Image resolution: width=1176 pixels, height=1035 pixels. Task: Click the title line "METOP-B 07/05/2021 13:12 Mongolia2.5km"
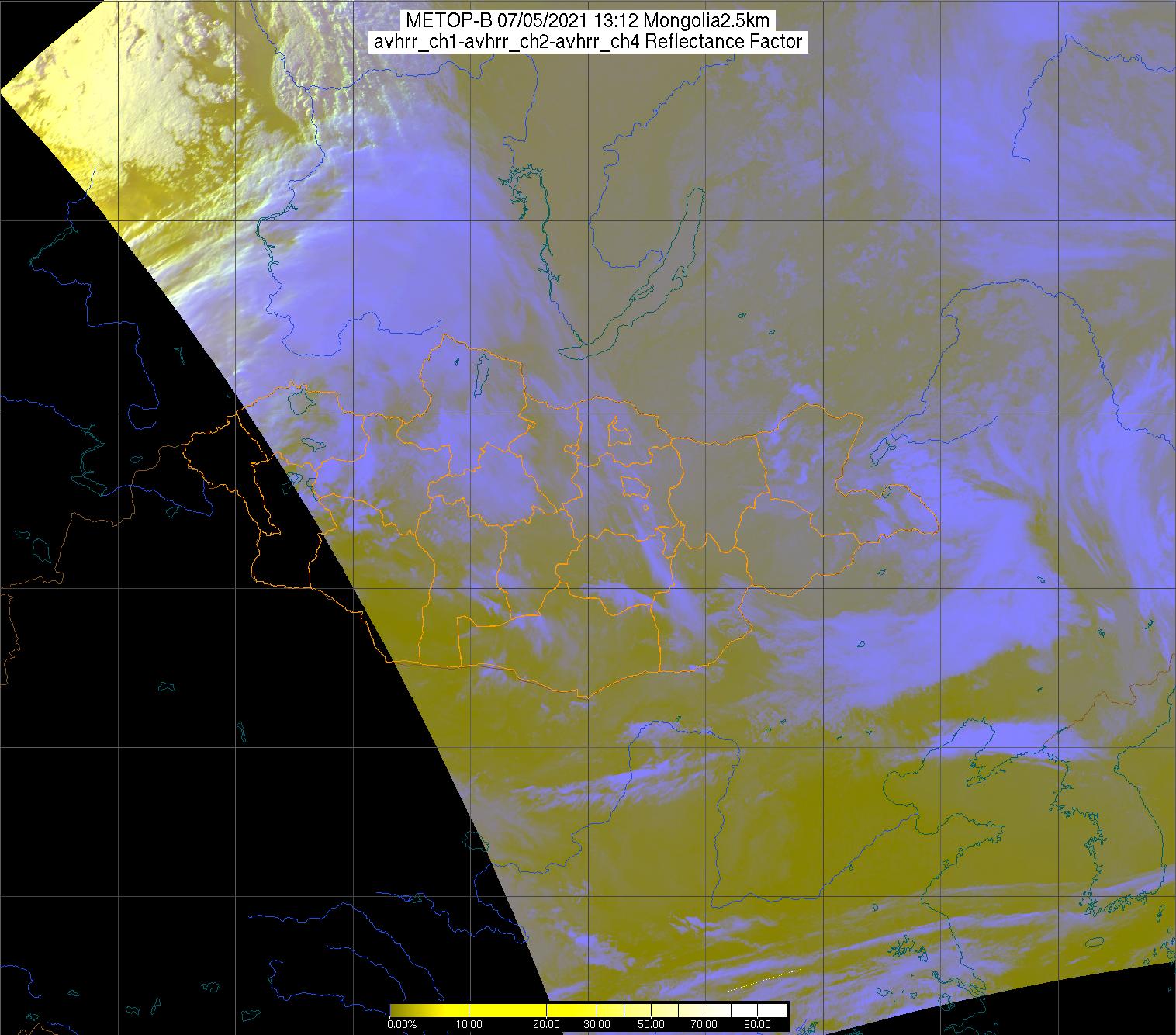[x=588, y=21]
